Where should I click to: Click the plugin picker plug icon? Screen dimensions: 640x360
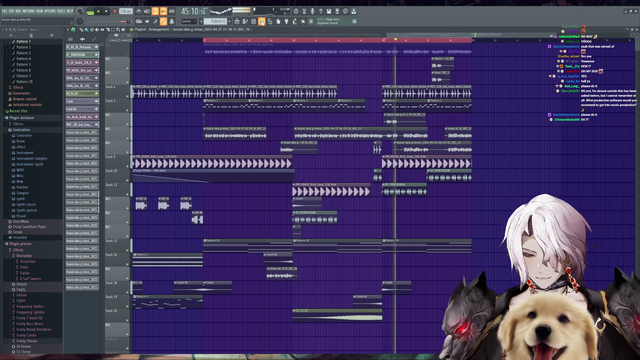287,21
